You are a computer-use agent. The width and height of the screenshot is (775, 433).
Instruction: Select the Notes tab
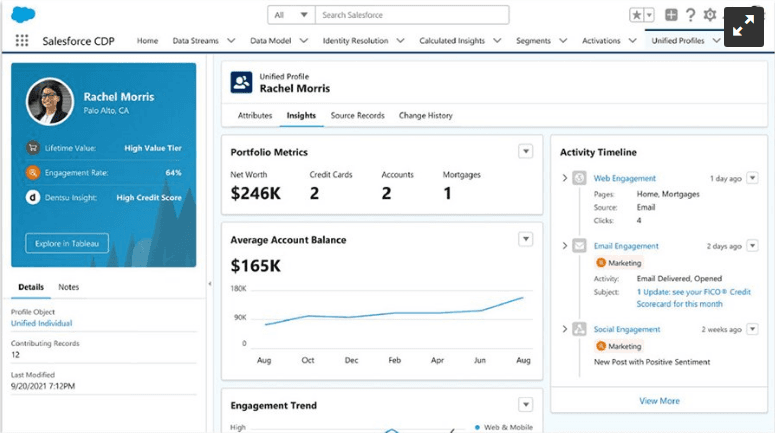68,287
